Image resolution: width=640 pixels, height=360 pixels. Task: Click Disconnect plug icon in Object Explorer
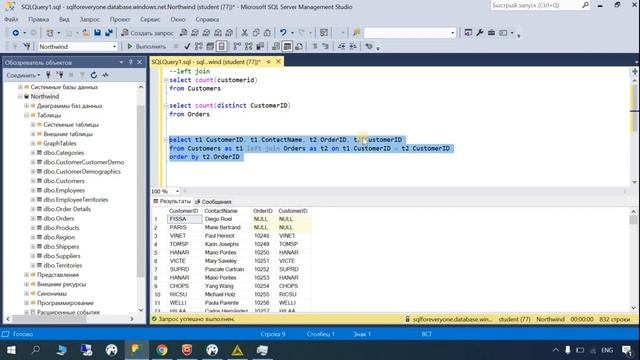pyautogui.click(x=60, y=75)
